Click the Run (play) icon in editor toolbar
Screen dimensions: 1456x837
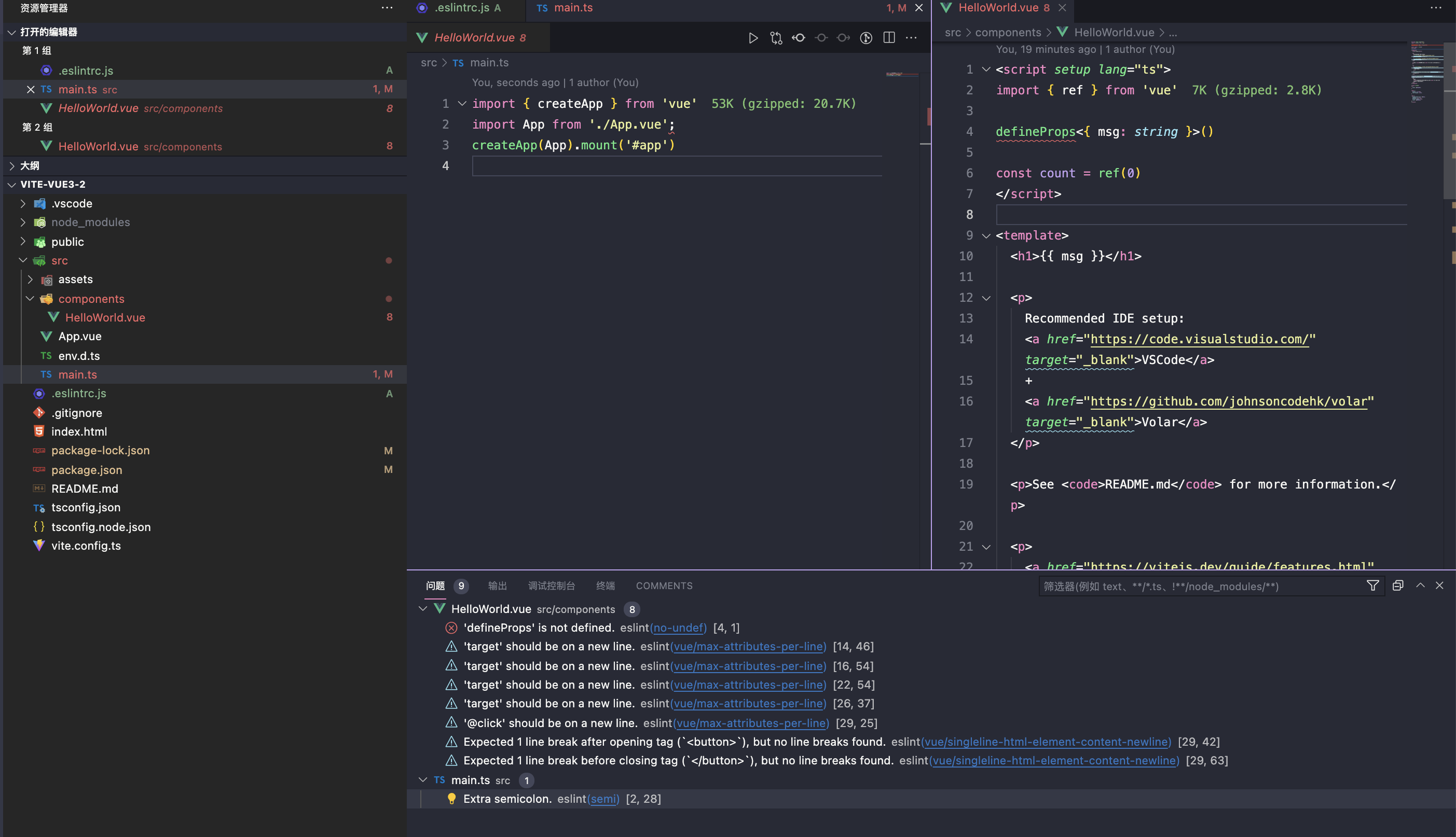(x=753, y=38)
